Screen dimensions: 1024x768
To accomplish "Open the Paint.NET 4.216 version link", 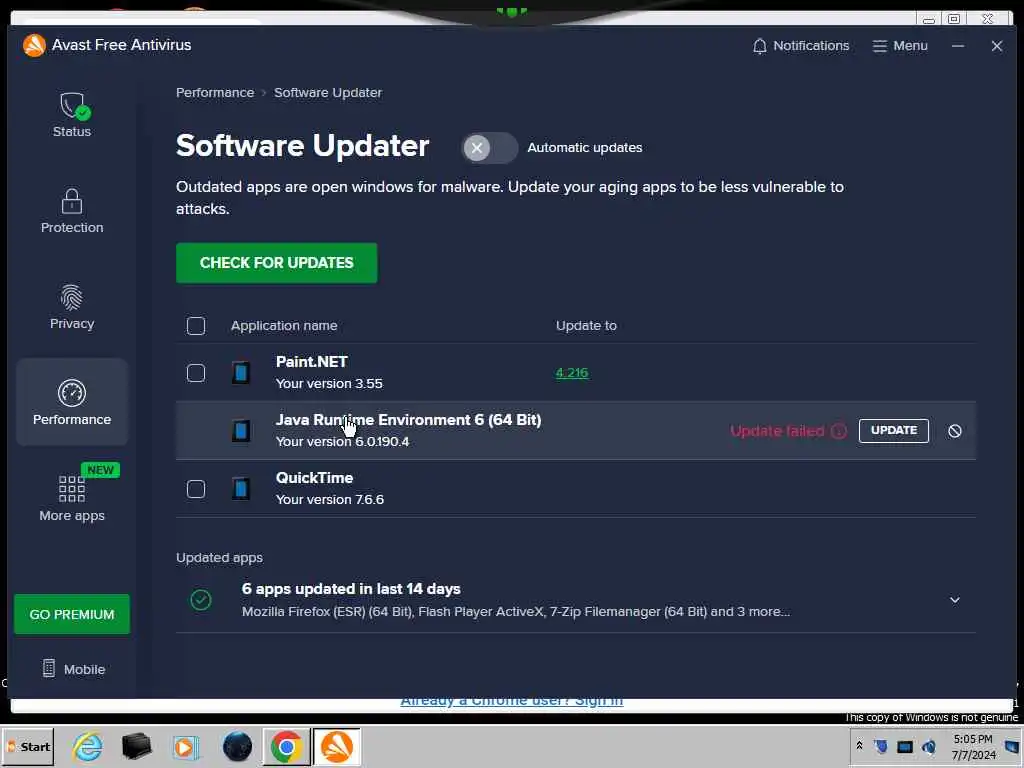I will (x=572, y=373).
